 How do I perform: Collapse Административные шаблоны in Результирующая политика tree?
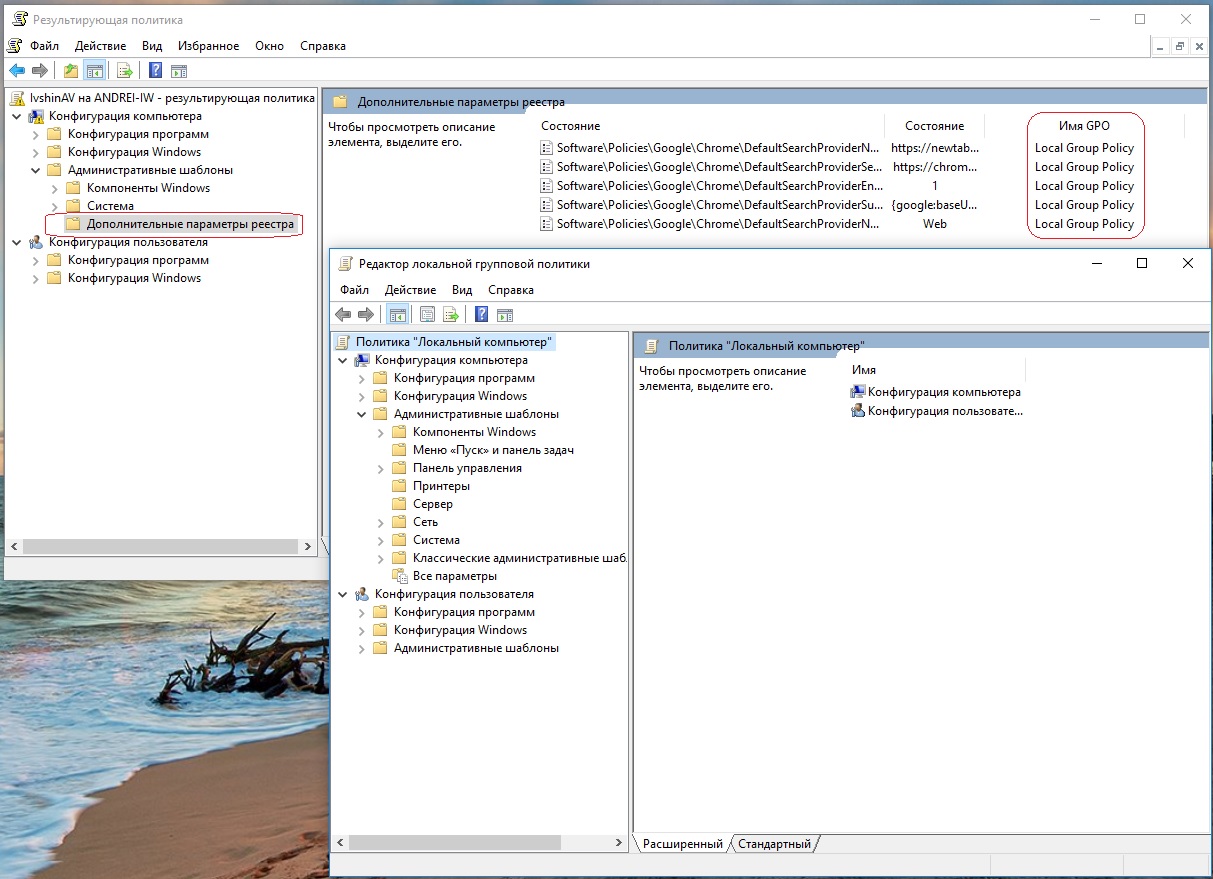coord(36,170)
